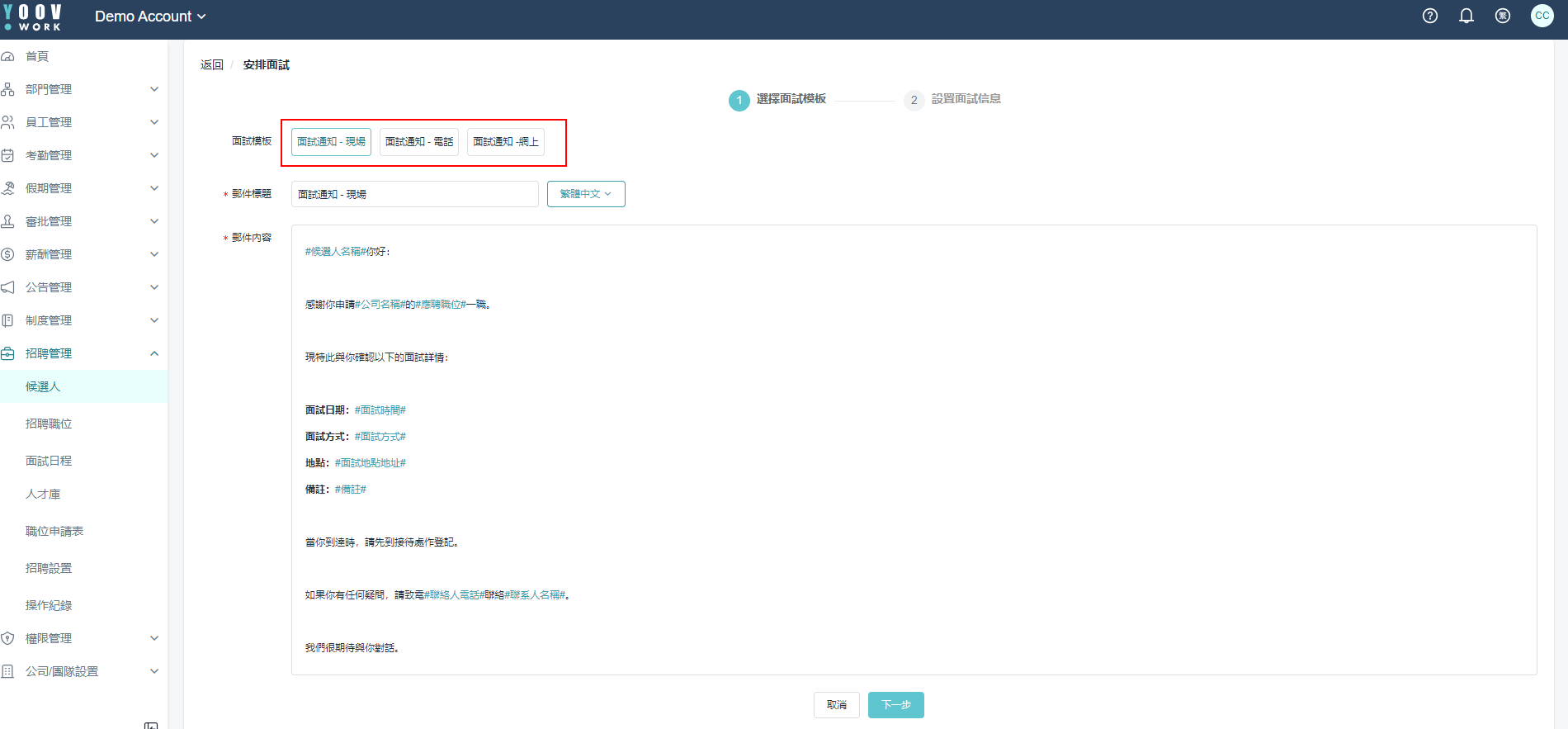Click the 取消 button
Viewport: 1568px width, 729px height.
click(x=837, y=705)
